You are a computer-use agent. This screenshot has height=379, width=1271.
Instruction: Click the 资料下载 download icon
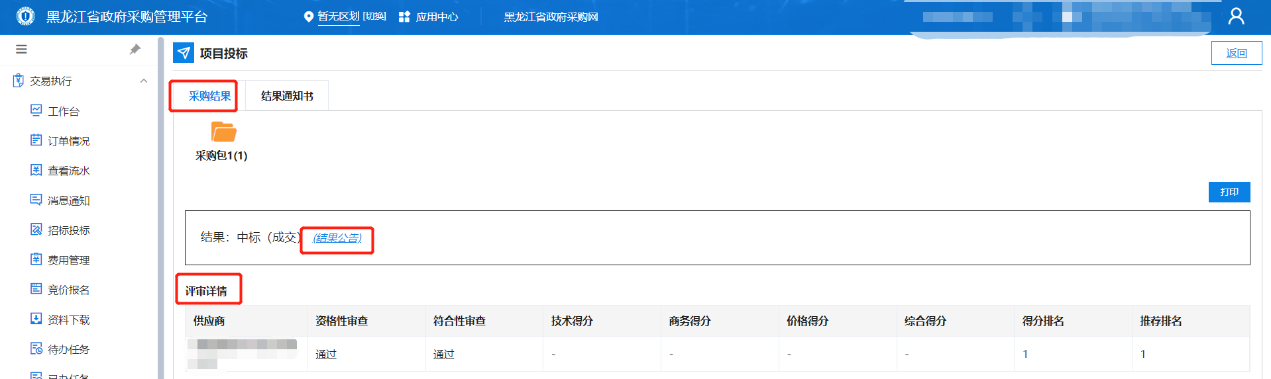point(36,320)
